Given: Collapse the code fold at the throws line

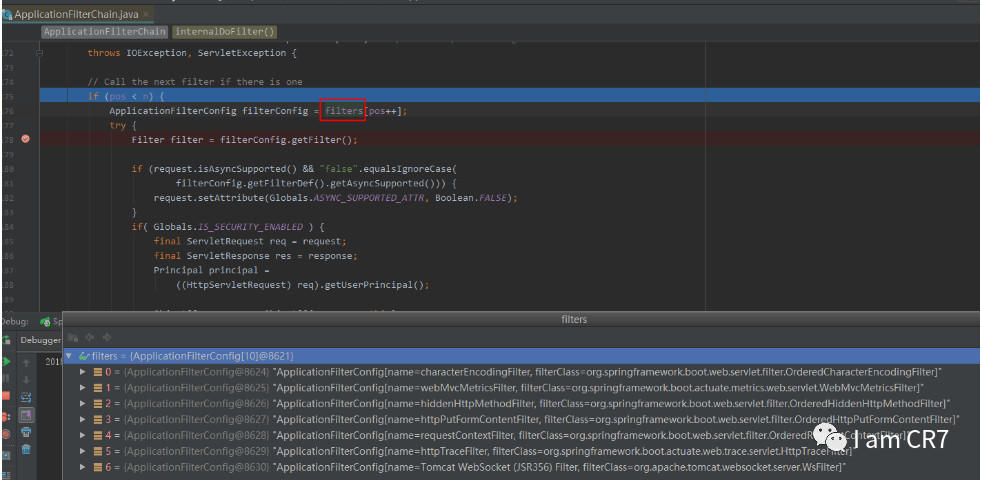Looking at the screenshot, I should (x=40, y=53).
